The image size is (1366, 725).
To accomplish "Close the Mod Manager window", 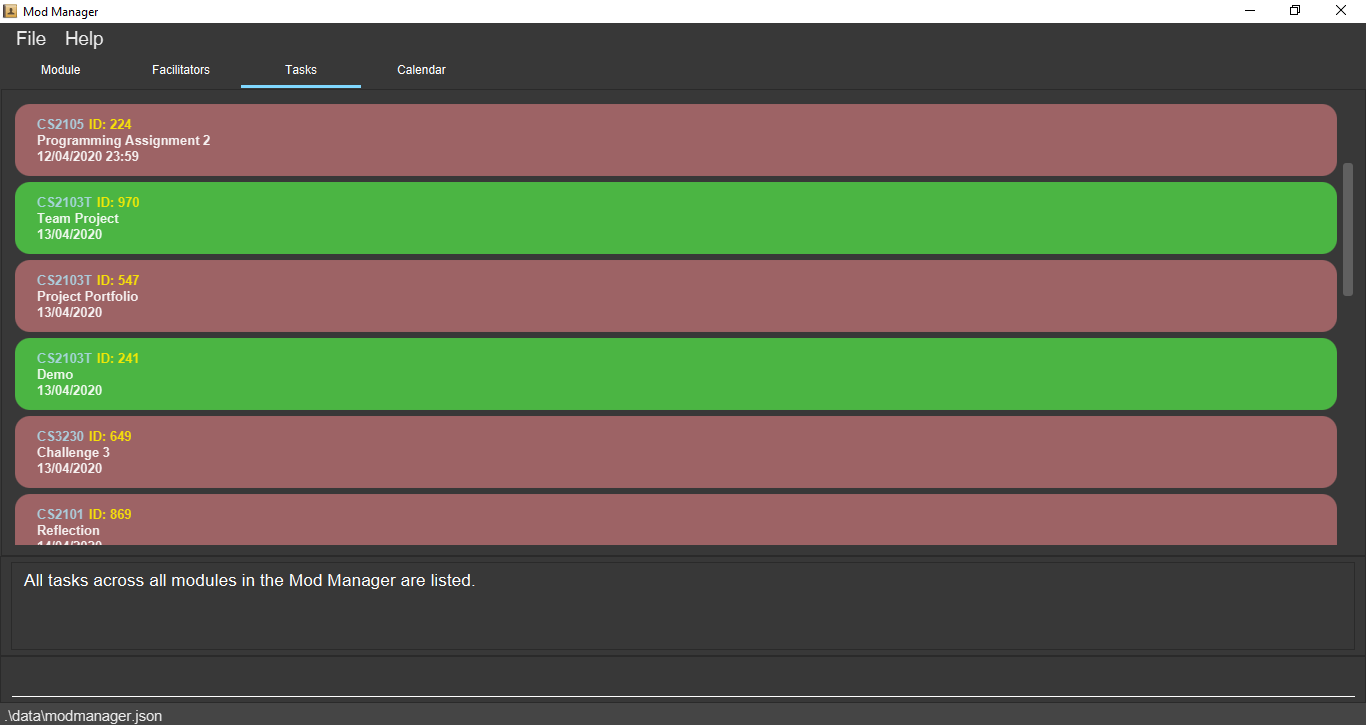I will pos(1341,11).
